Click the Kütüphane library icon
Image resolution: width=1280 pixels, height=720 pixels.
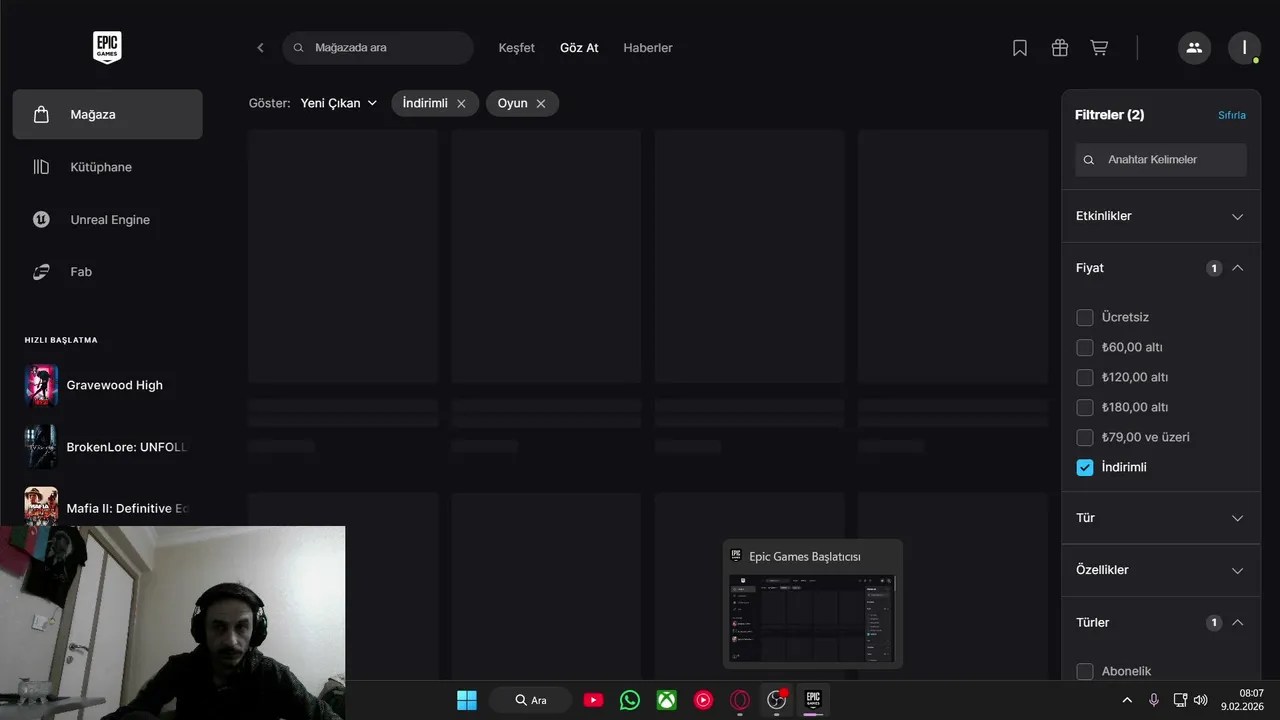click(41, 167)
